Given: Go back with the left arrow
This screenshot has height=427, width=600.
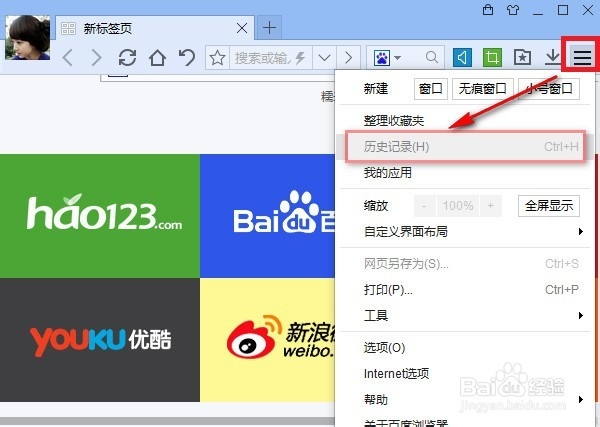Looking at the screenshot, I should (68, 58).
